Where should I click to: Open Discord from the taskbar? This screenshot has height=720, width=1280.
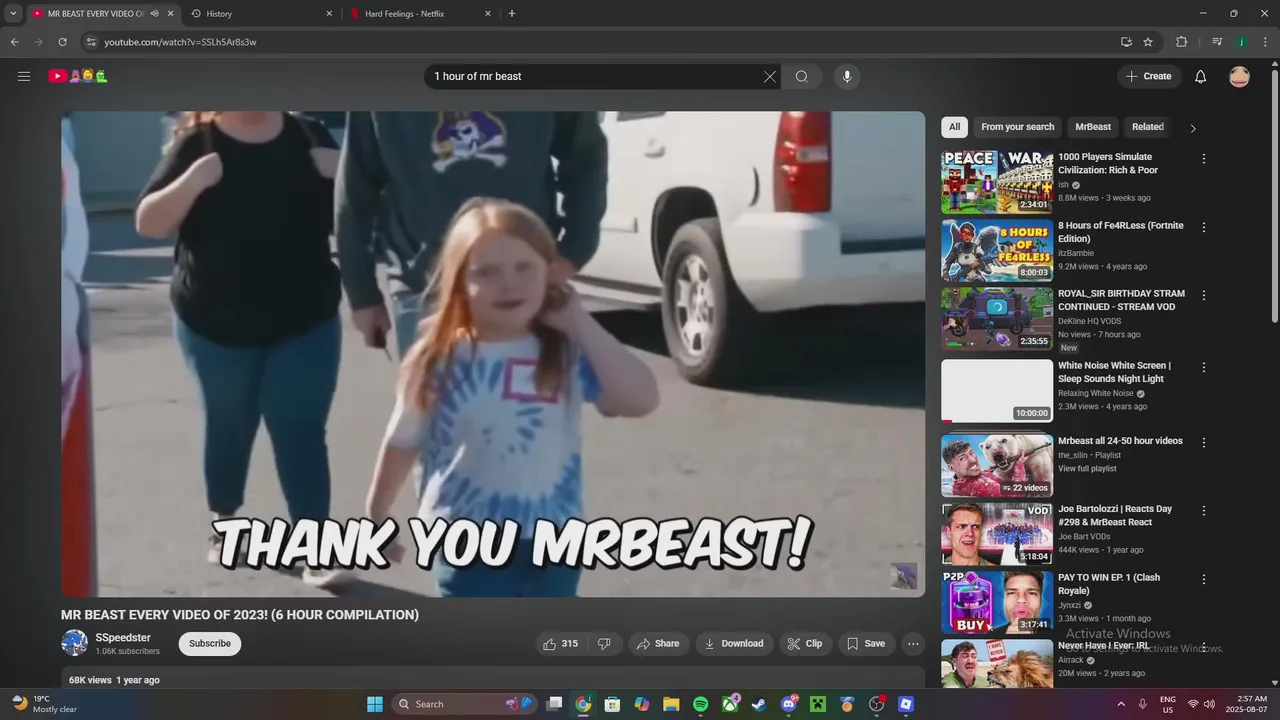pos(788,704)
